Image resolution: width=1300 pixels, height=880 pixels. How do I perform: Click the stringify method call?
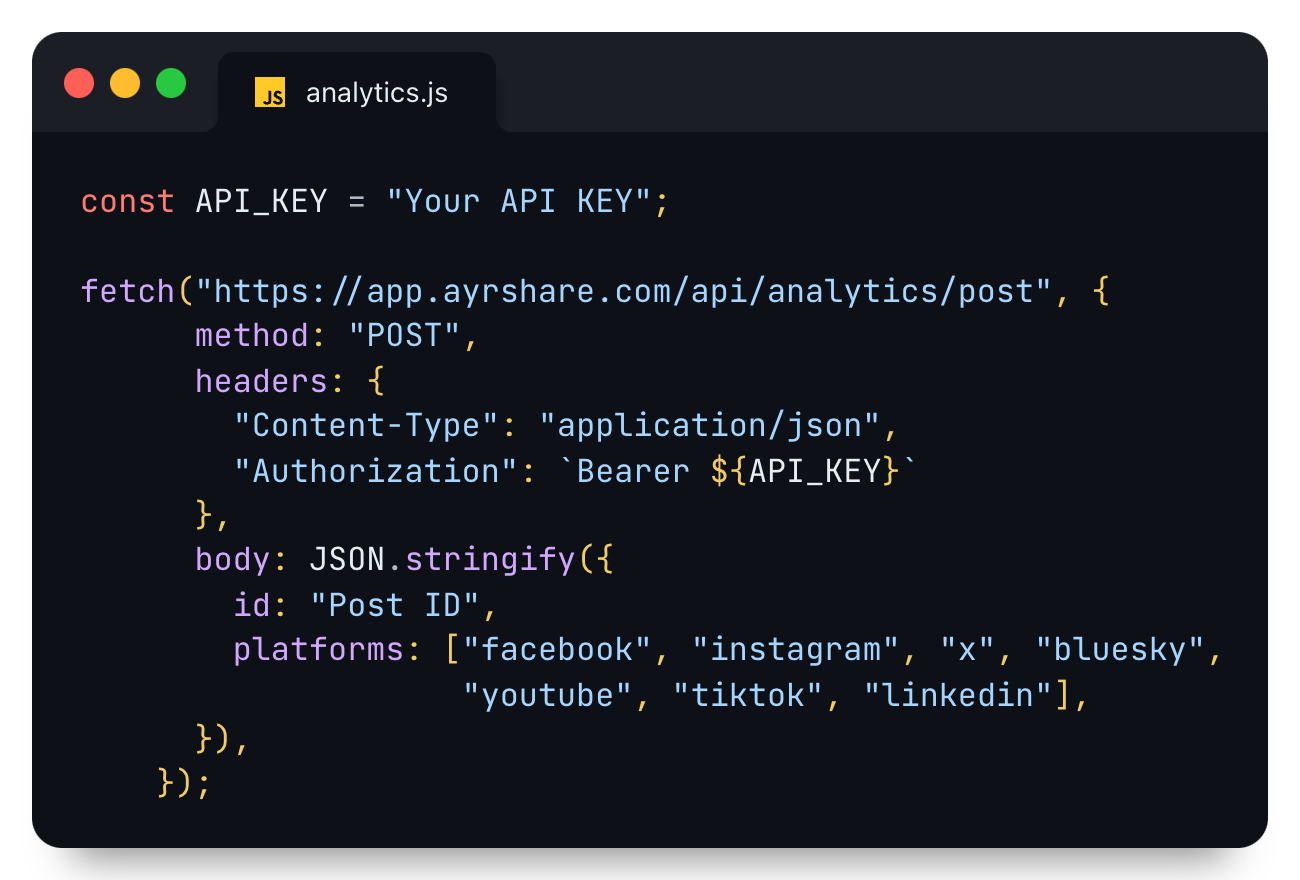(490, 560)
